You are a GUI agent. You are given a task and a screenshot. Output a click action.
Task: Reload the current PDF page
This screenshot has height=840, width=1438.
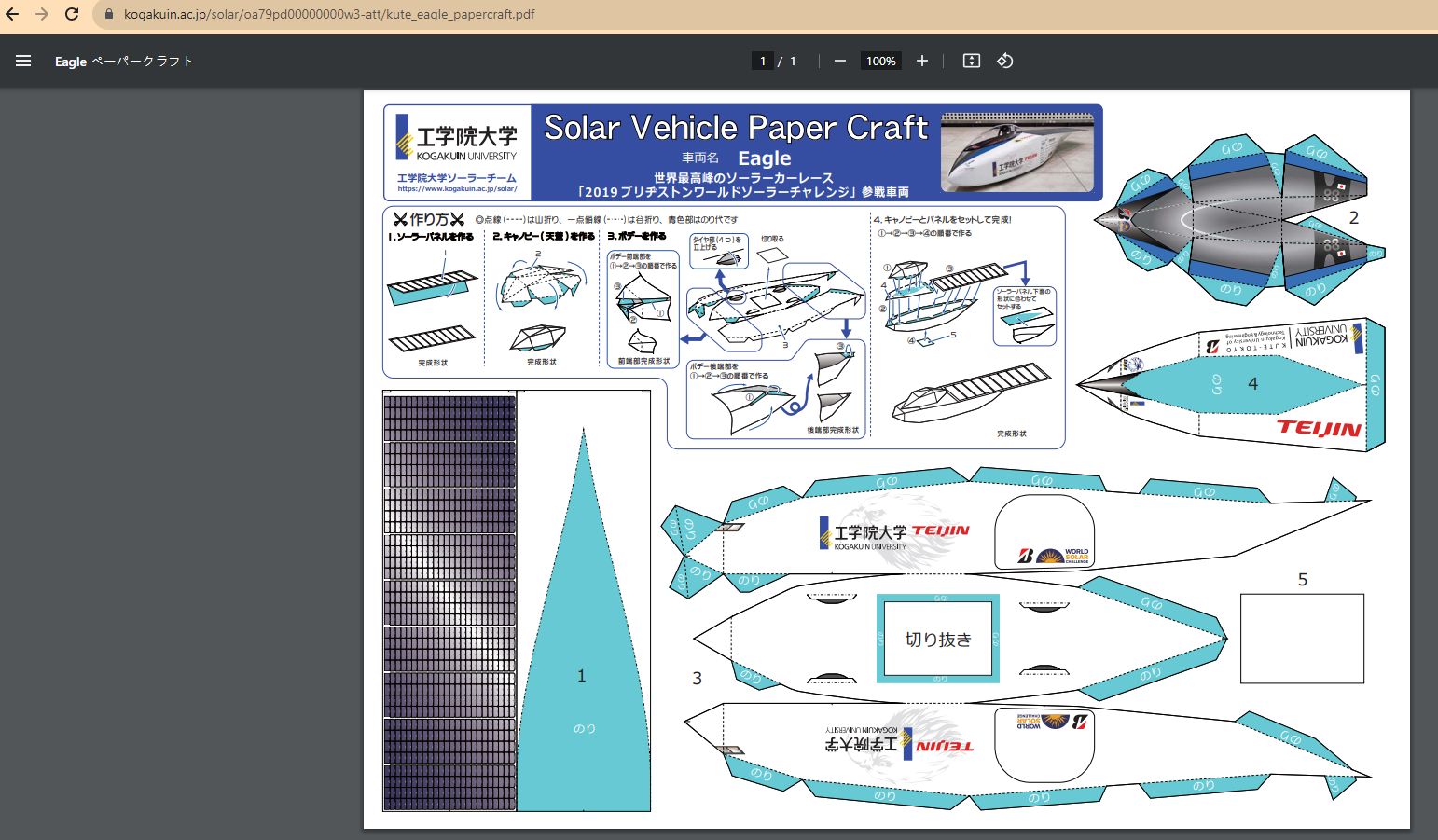[x=72, y=14]
